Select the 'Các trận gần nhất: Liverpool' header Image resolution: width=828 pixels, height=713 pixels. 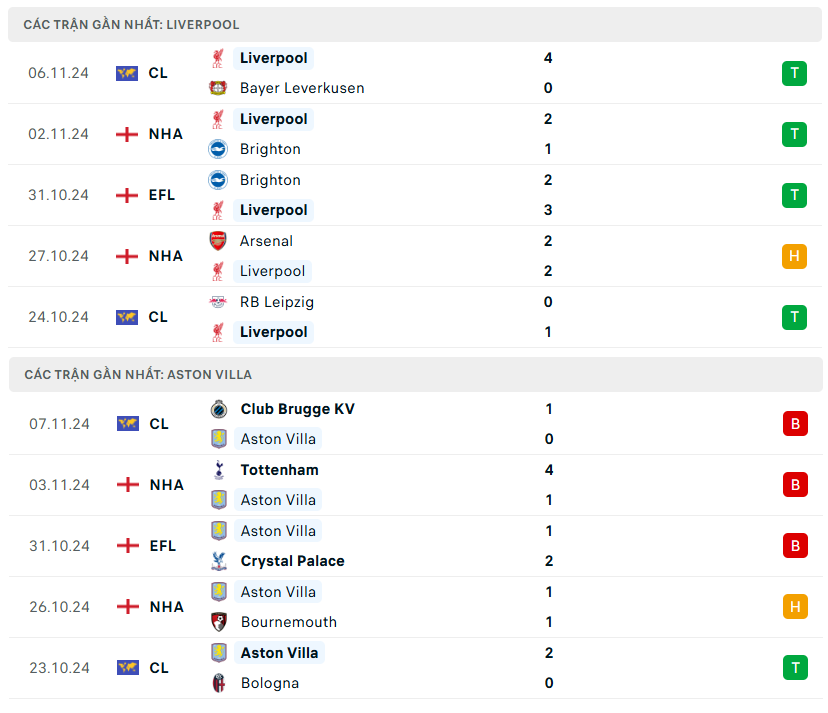(132, 24)
